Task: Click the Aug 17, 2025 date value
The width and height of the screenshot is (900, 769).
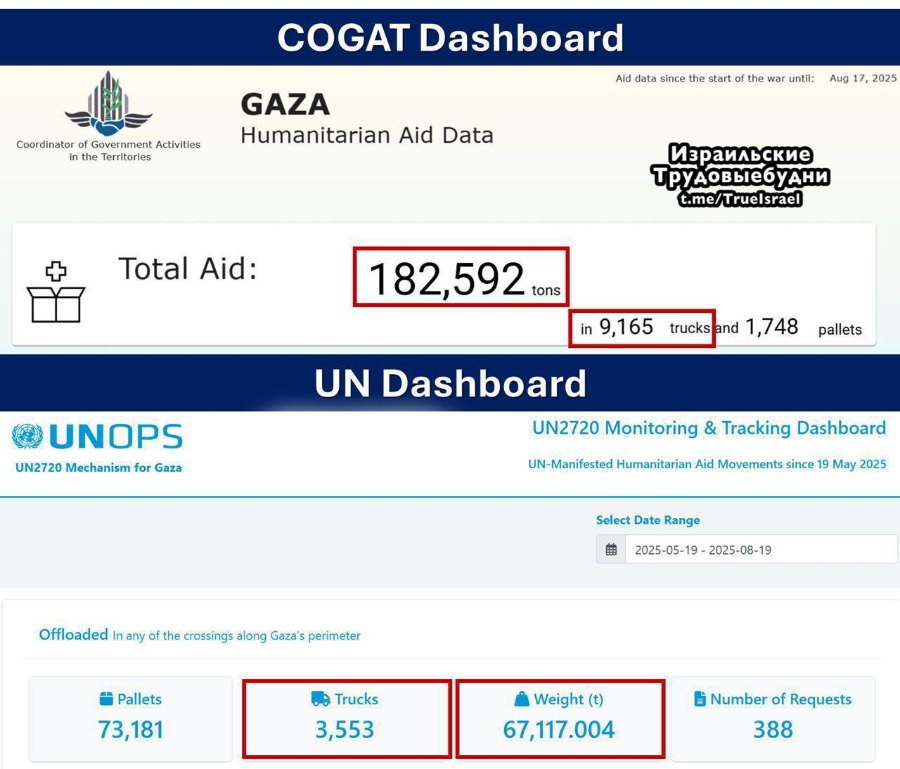Action: click(x=863, y=78)
